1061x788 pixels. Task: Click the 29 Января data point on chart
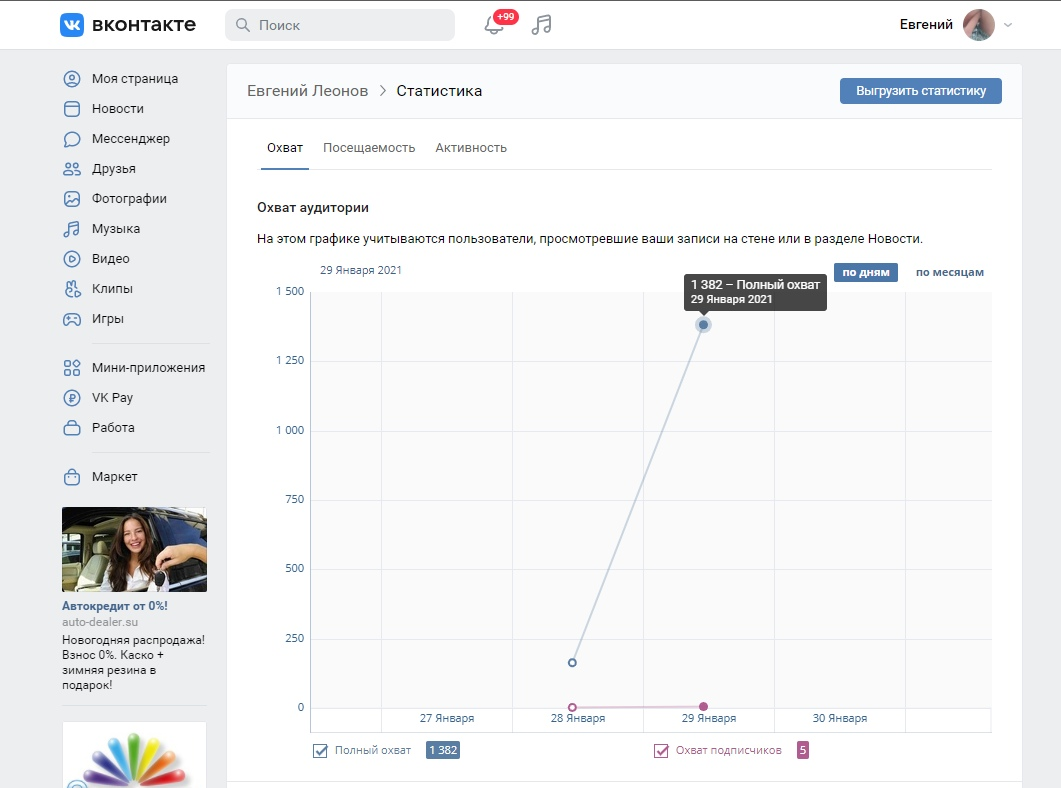pyautogui.click(x=704, y=325)
